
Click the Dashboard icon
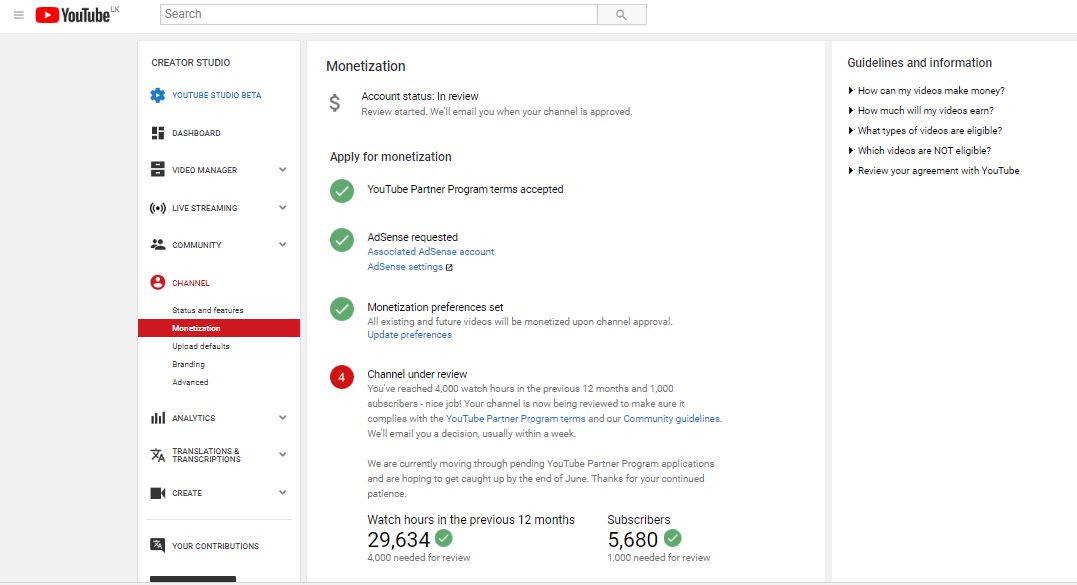tap(157, 133)
